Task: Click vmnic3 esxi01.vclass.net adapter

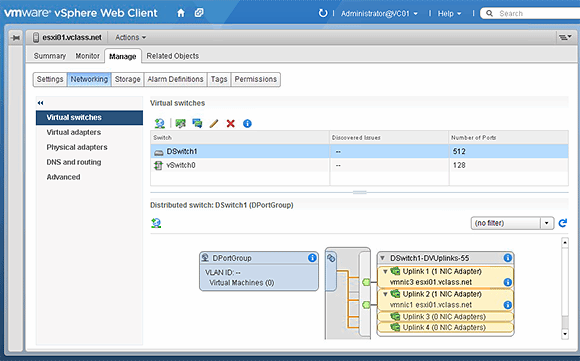Action: 431,282
